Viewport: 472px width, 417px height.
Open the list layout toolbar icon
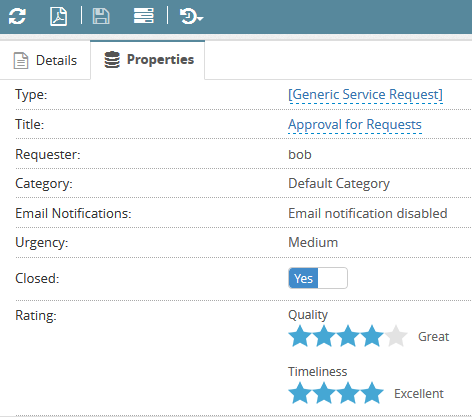pos(144,16)
